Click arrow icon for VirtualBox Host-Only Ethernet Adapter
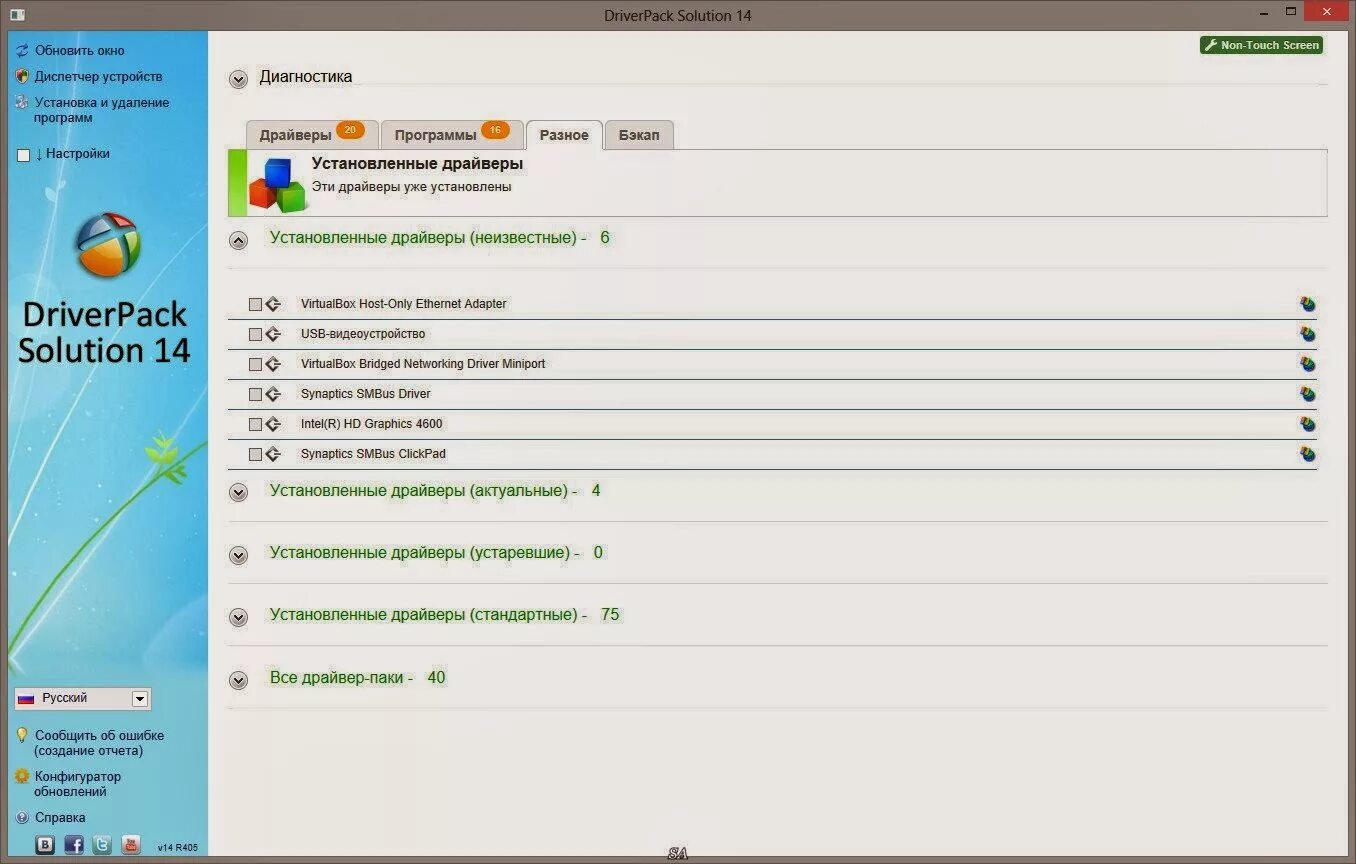Image resolution: width=1356 pixels, height=864 pixels. coord(273,304)
